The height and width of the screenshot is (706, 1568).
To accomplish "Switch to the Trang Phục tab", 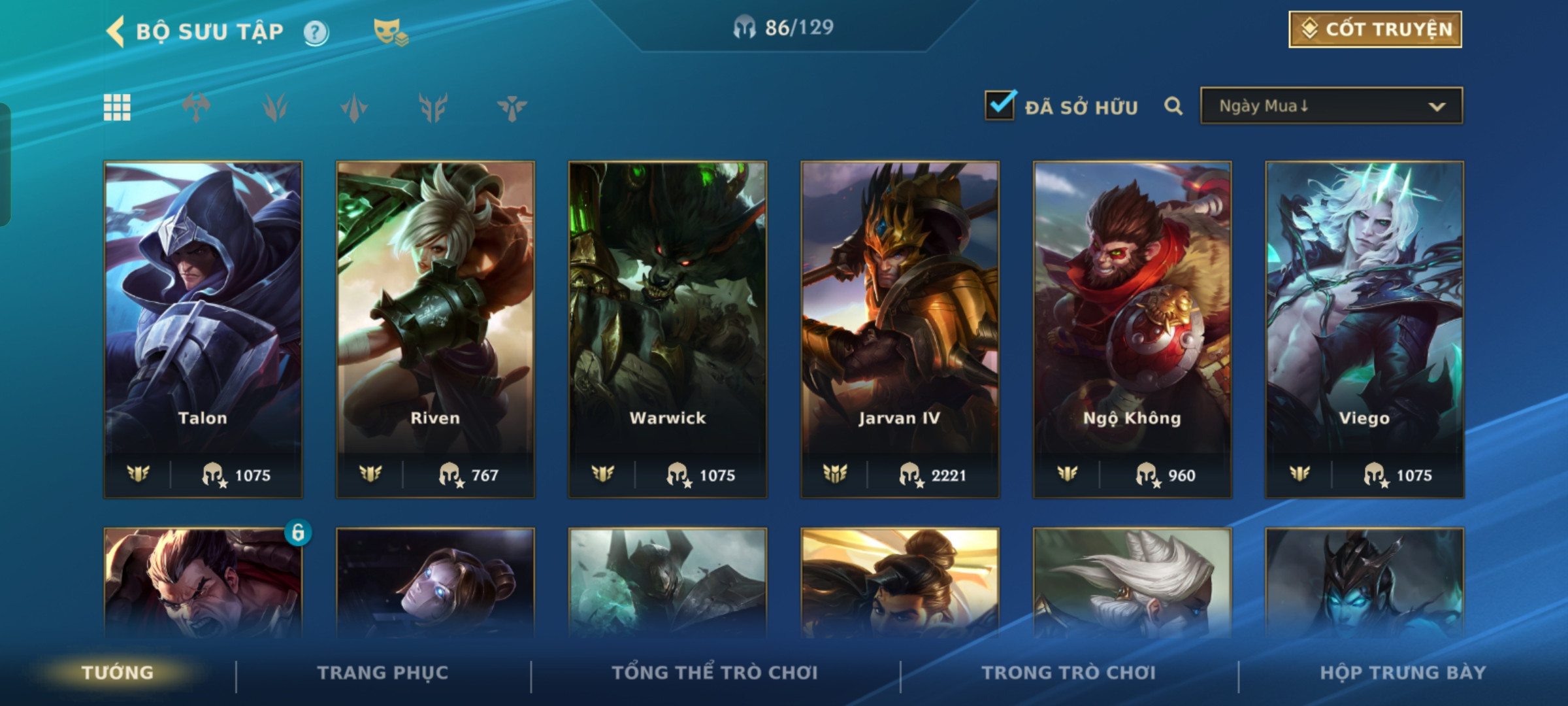I will tap(383, 673).
